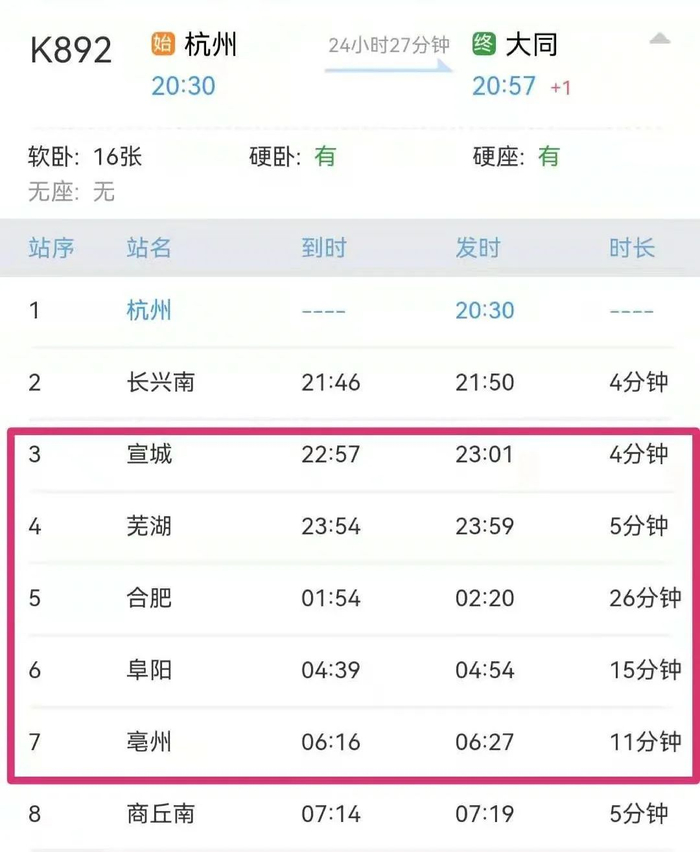Click the 站名 column header
700x852 pixels.
tap(149, 248)
